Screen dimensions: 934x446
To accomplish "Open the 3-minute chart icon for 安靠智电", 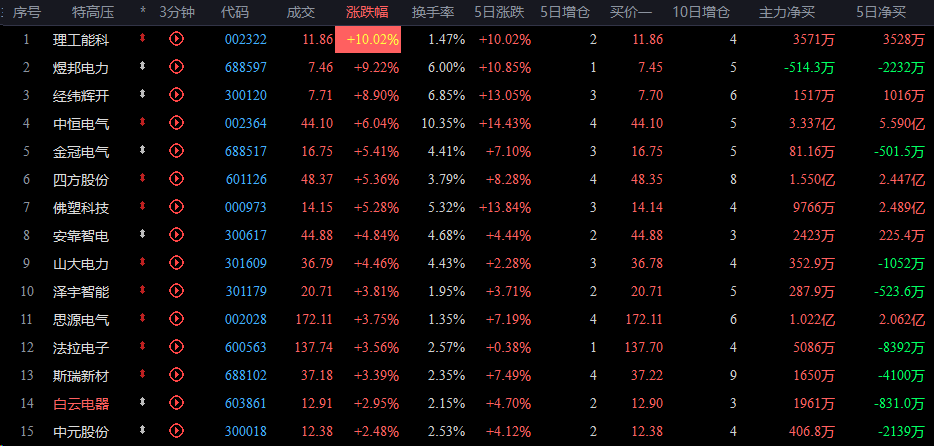I will click(176, 235).
